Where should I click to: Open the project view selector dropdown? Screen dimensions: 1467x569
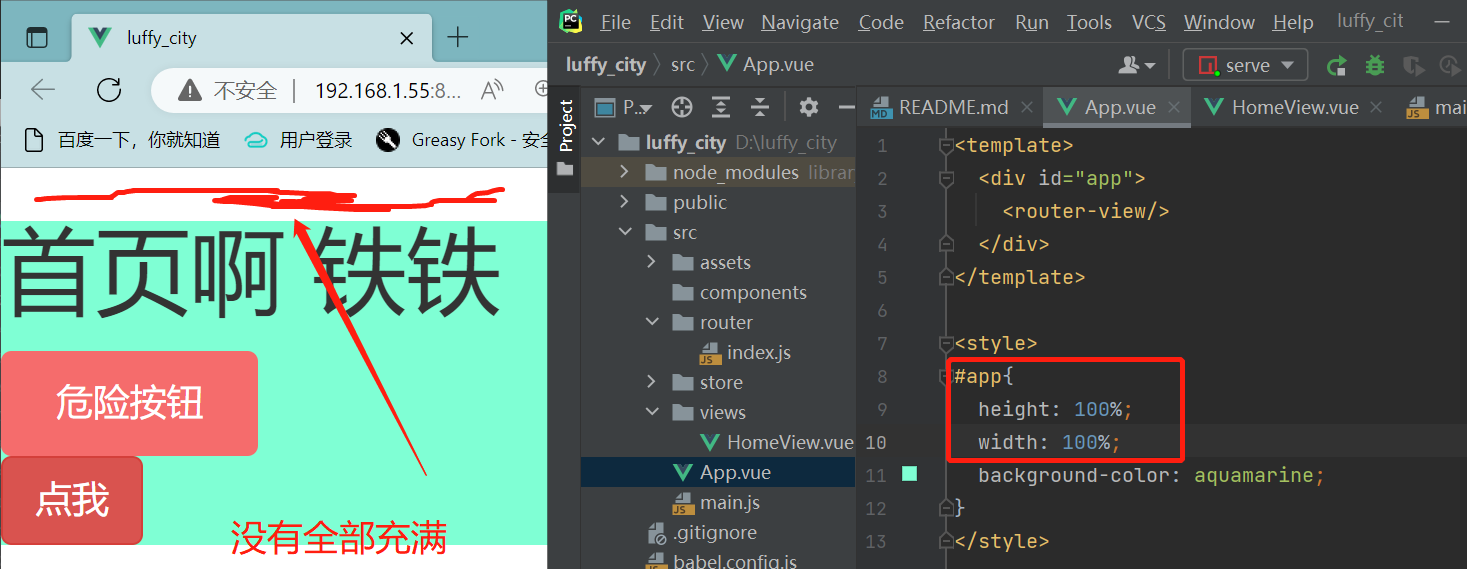[x=624, y=107]
